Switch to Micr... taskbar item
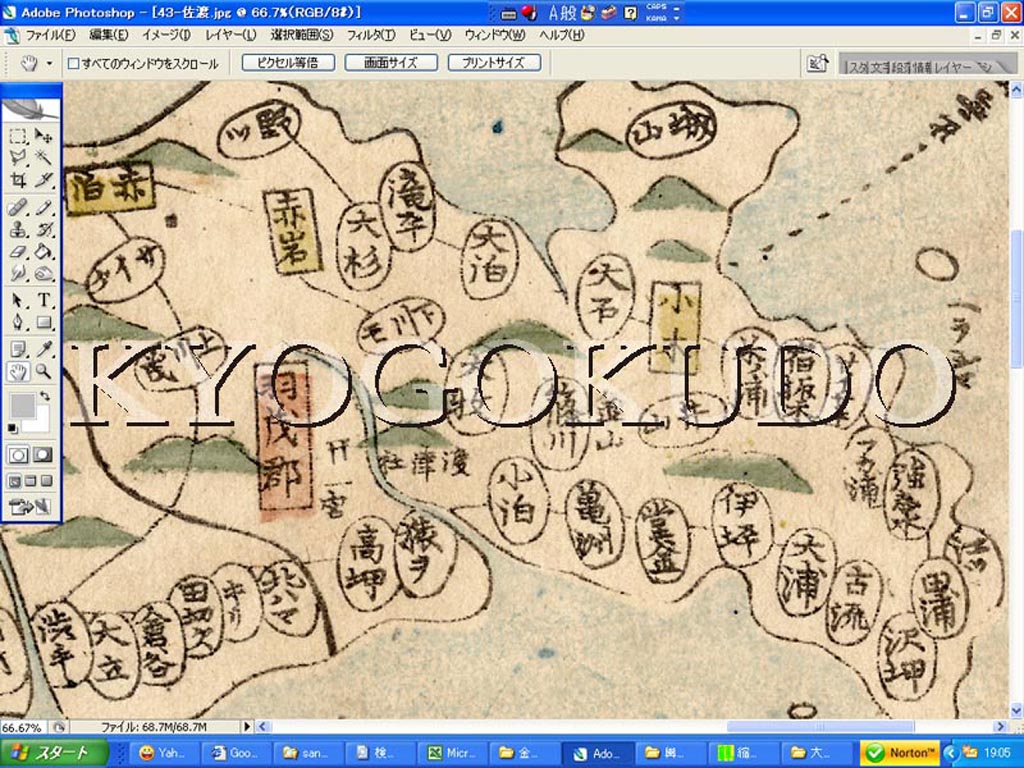1024x768 pixels. (452, 753)
